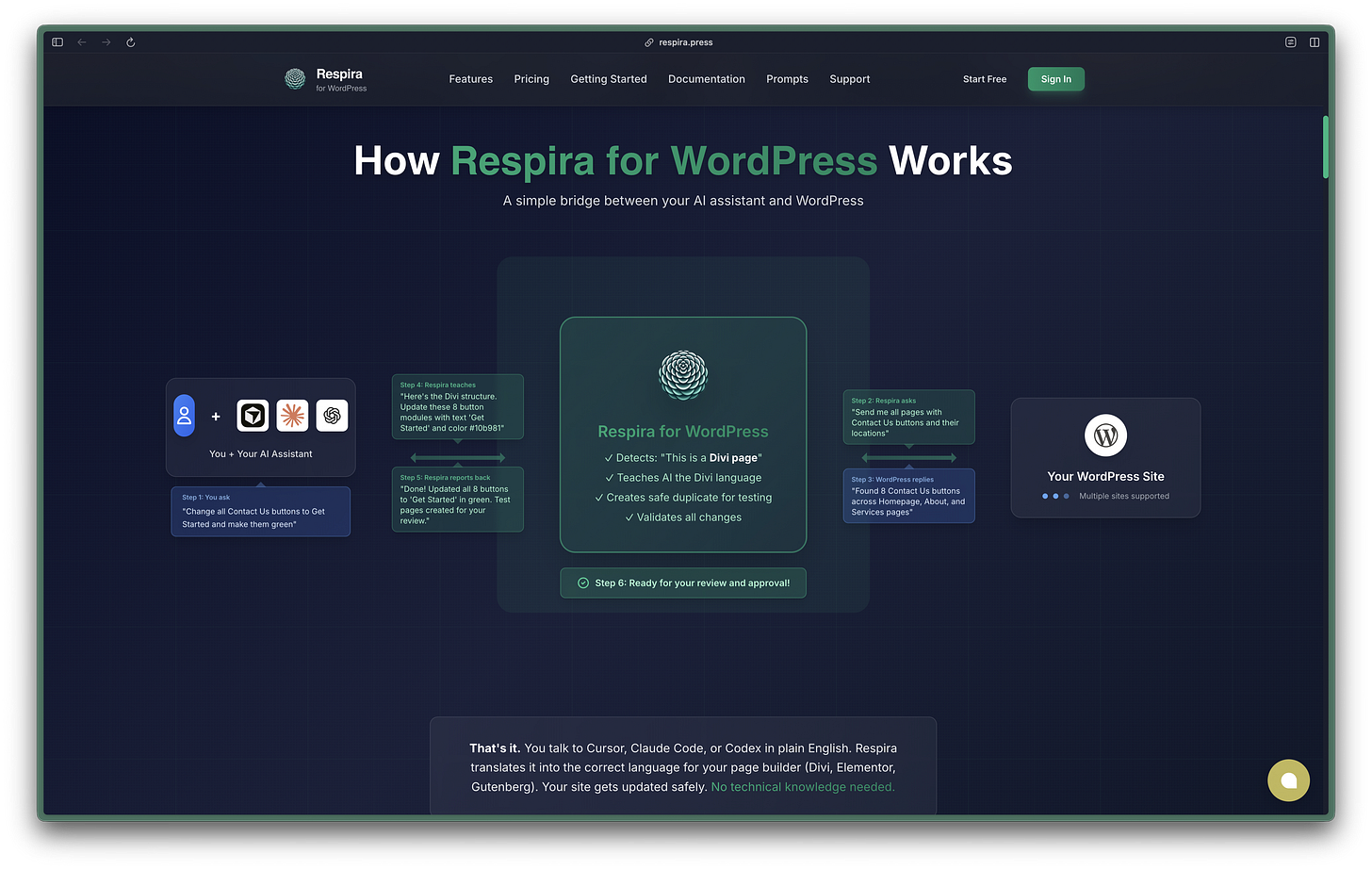Click the WordPress logo icon
Image resolution: width=1372 pixels, height=870 pixels.
coord(1106,435)
